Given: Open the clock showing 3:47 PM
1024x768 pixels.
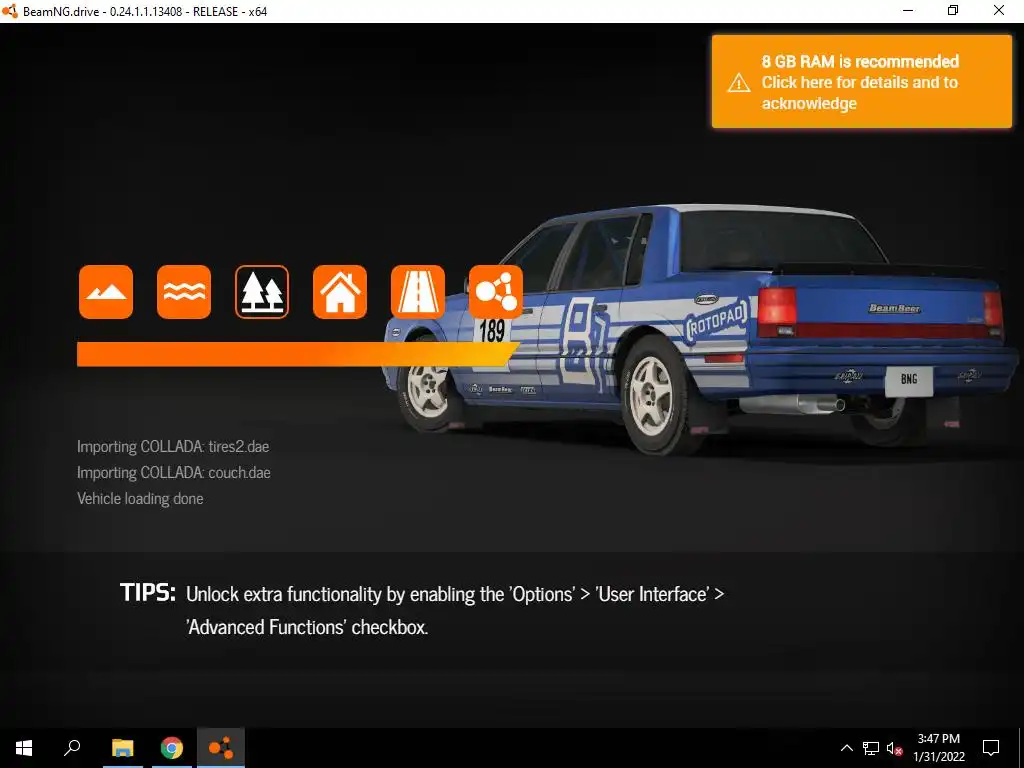Looking at the screenshot, I should [x=938, y=748].
